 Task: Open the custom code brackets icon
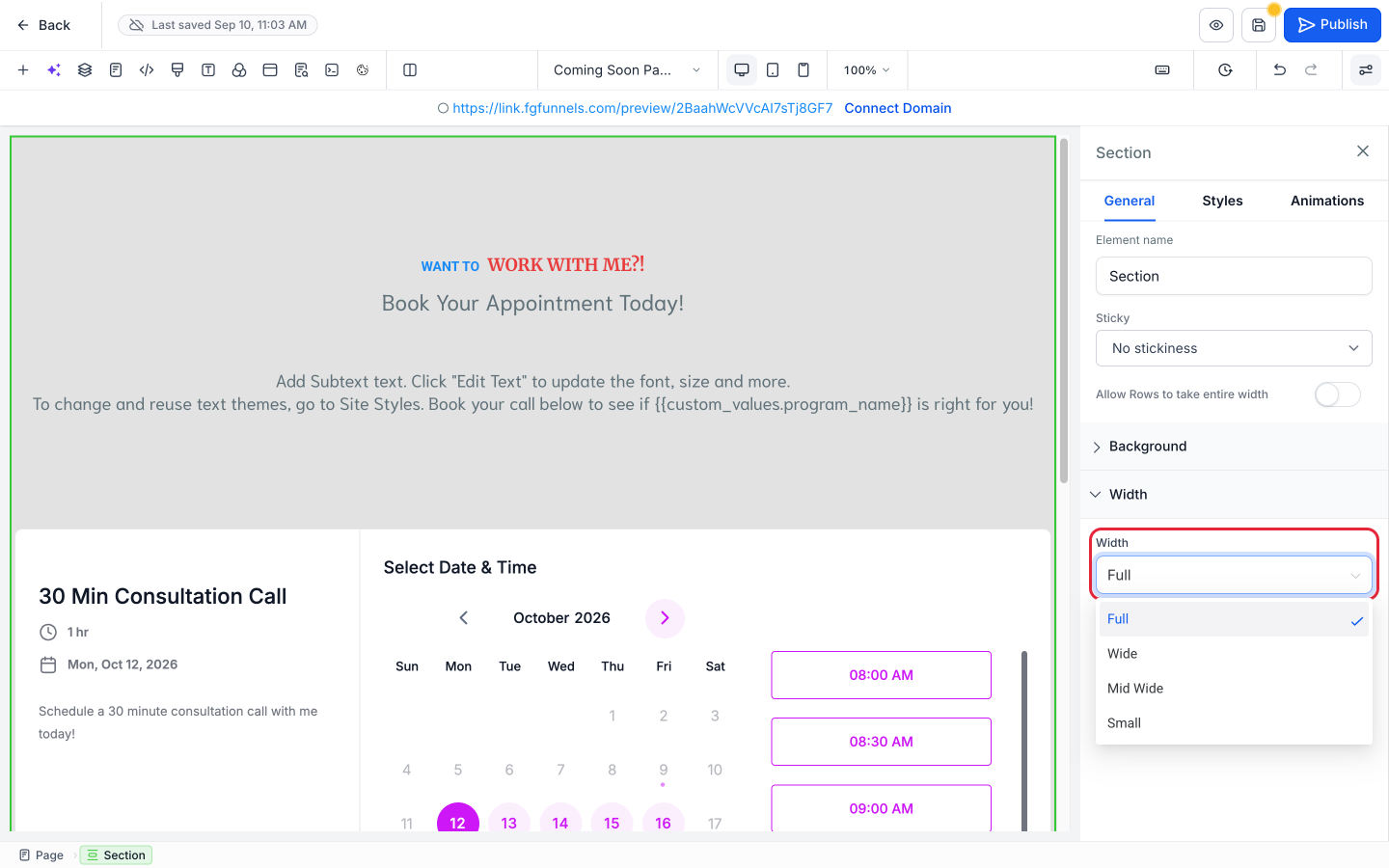point(147,69)
